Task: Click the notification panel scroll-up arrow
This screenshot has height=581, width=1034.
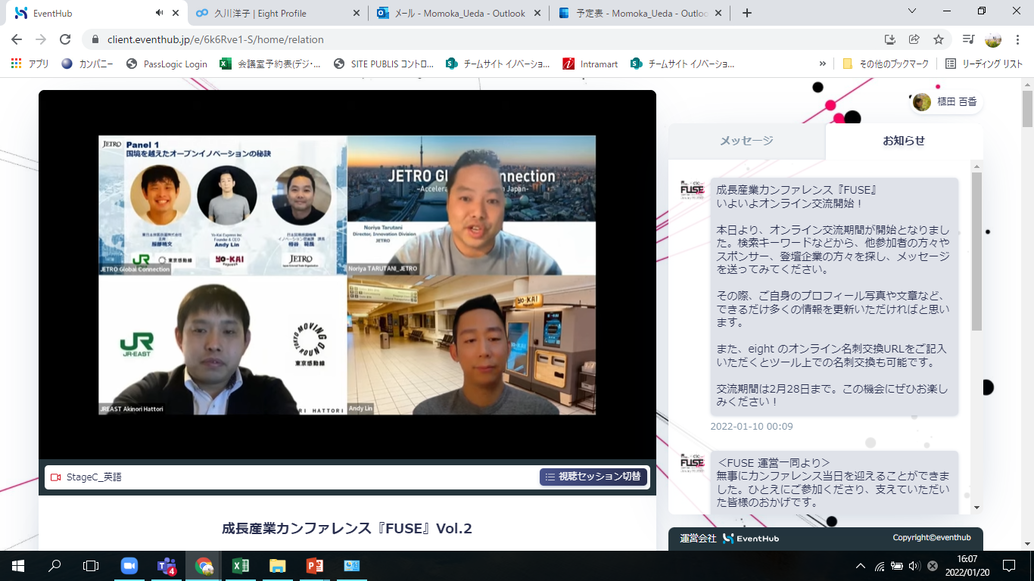Action: tap(977, 166)
